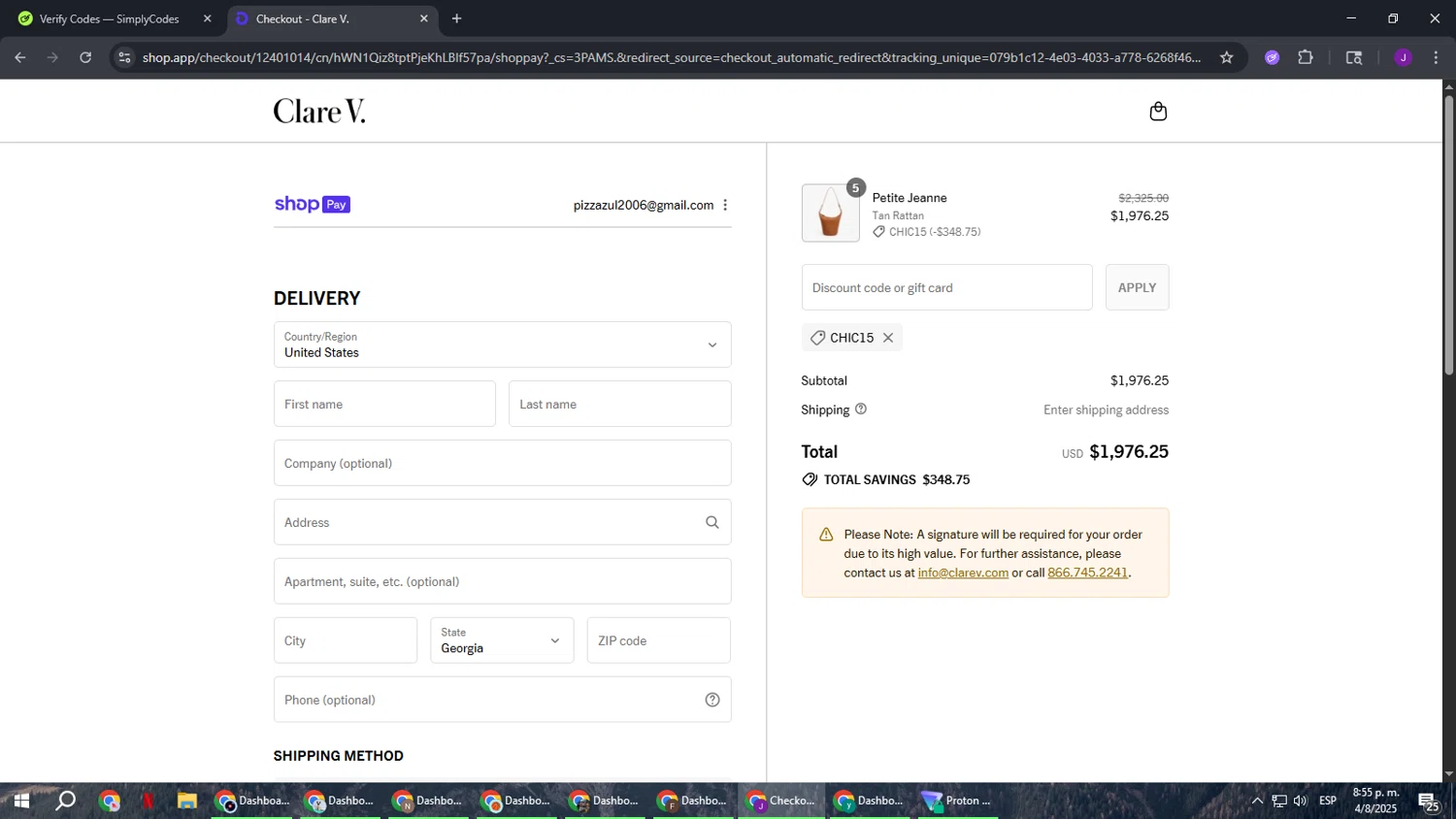
Task: Click the Shop Pay logo
Action: (312, 204)
